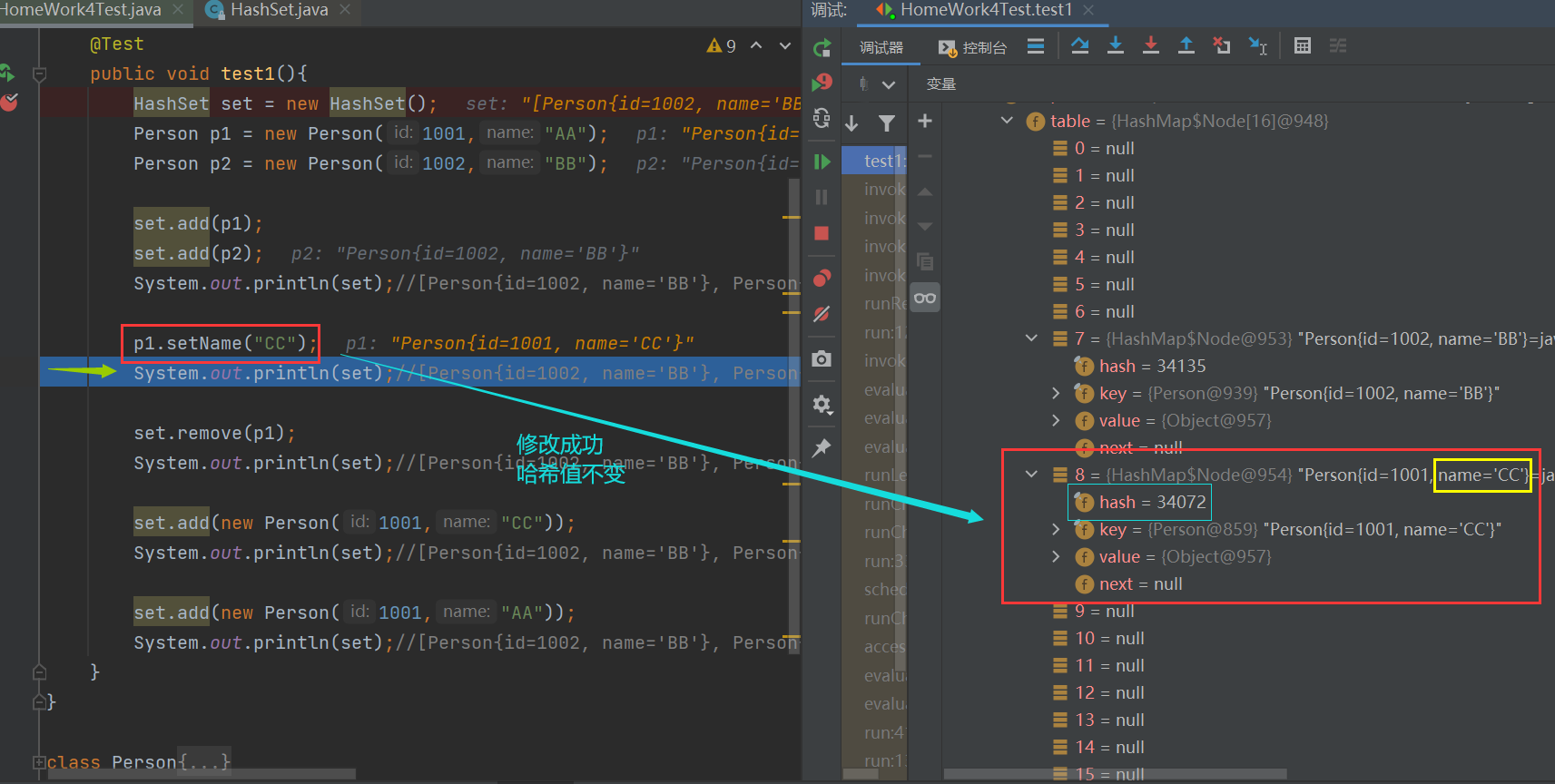Click Step Over icon
Viewport: 1555px width, 784px height.
pyautogui.click(x=1080, y=45)
